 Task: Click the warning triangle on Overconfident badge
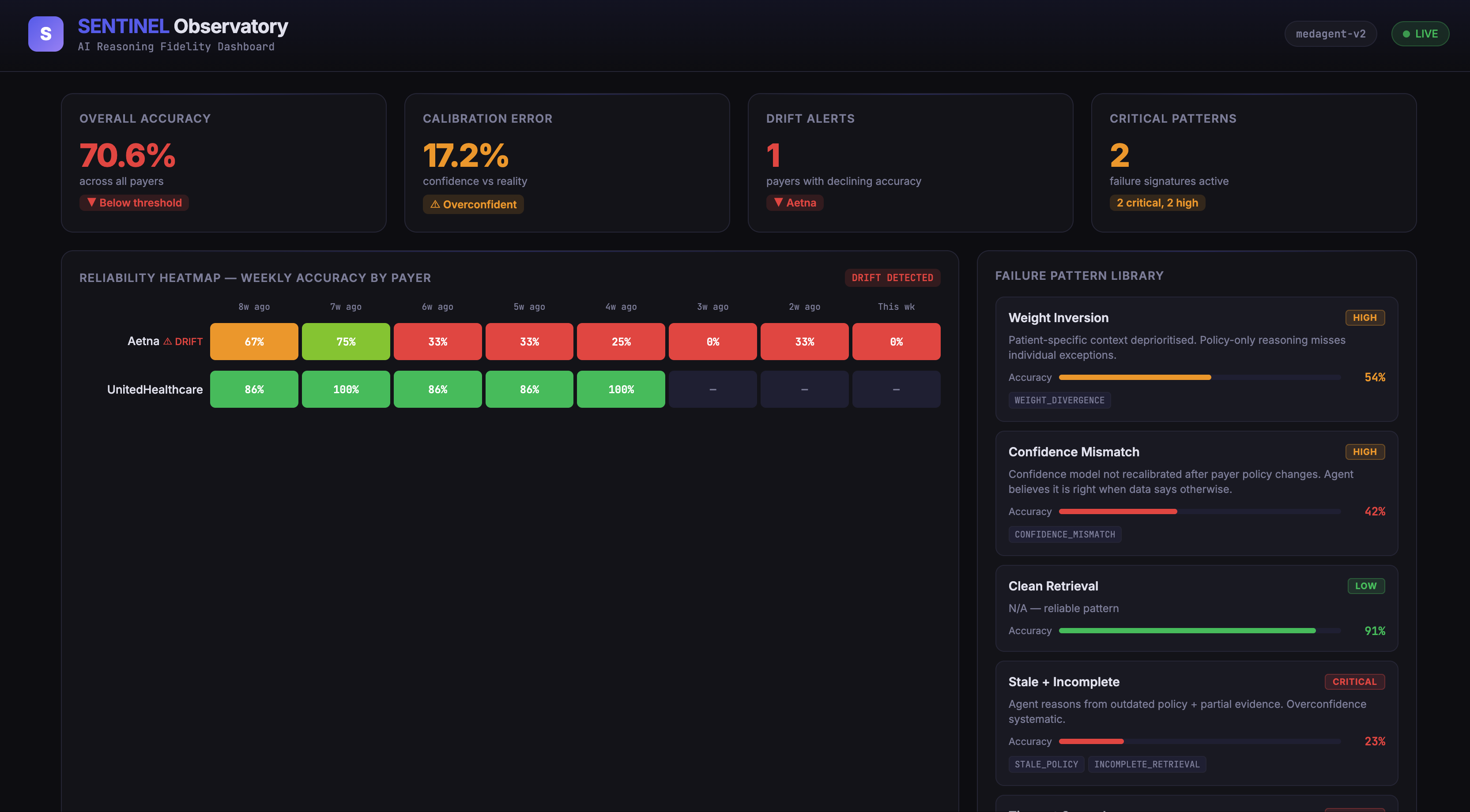(x=435, y=204)
